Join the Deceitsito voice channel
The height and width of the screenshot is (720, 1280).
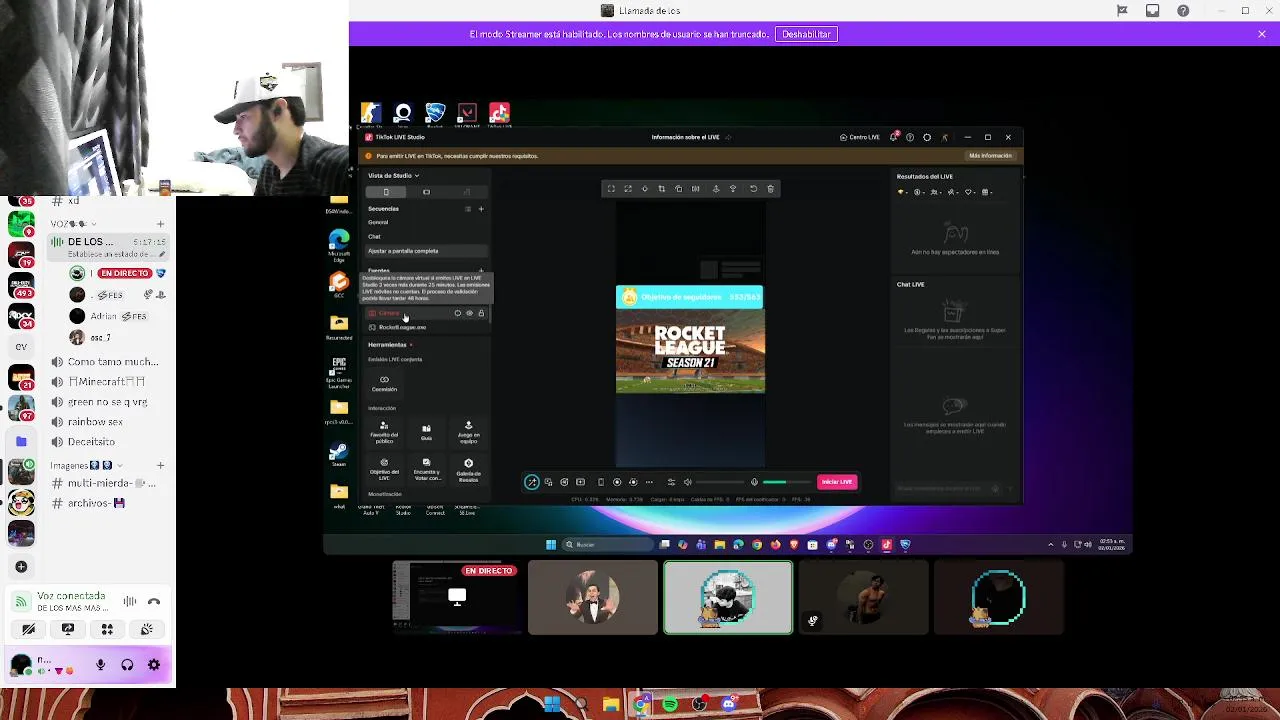click(x=108, y=442)
